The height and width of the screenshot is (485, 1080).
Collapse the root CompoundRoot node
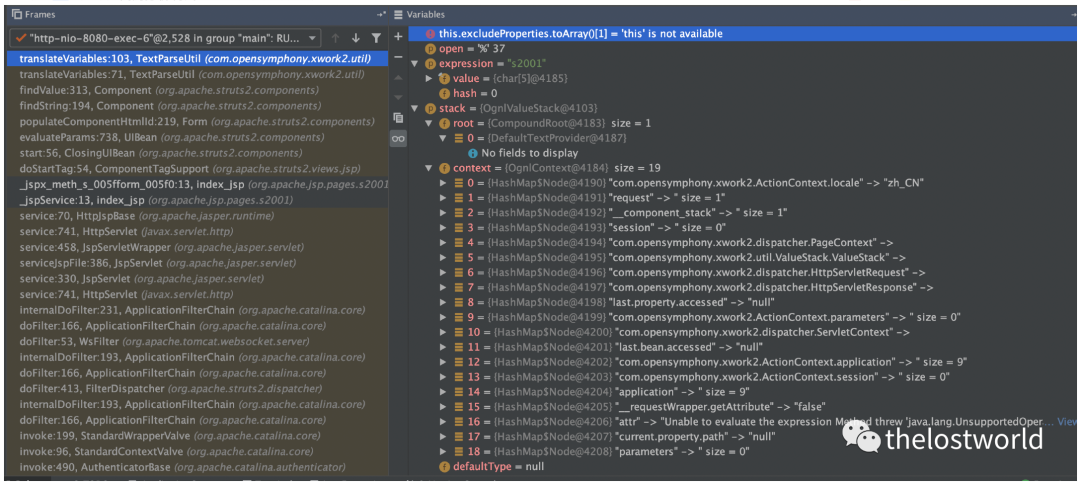[429, 123]
